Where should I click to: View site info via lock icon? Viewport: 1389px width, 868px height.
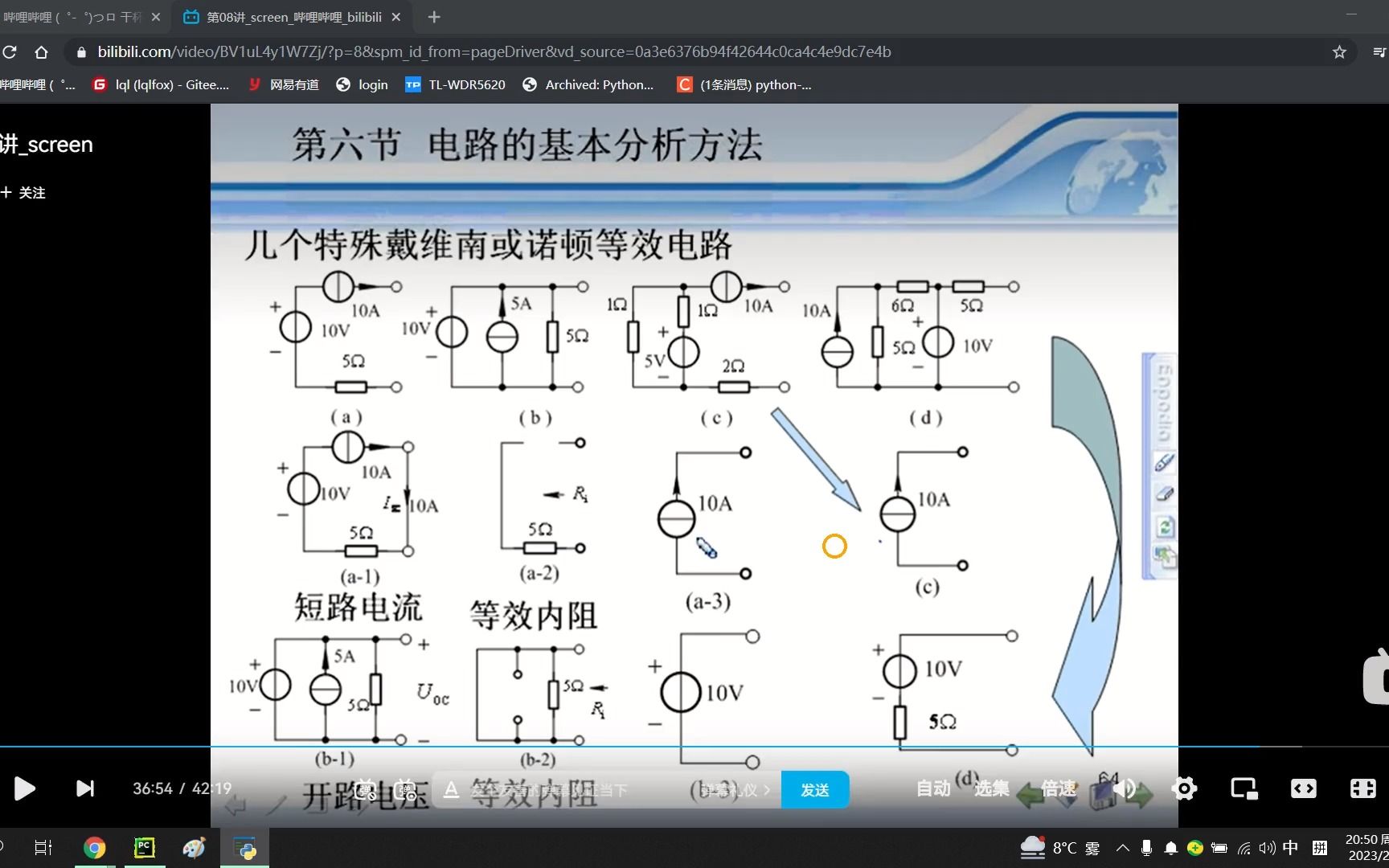pos(81,52)
